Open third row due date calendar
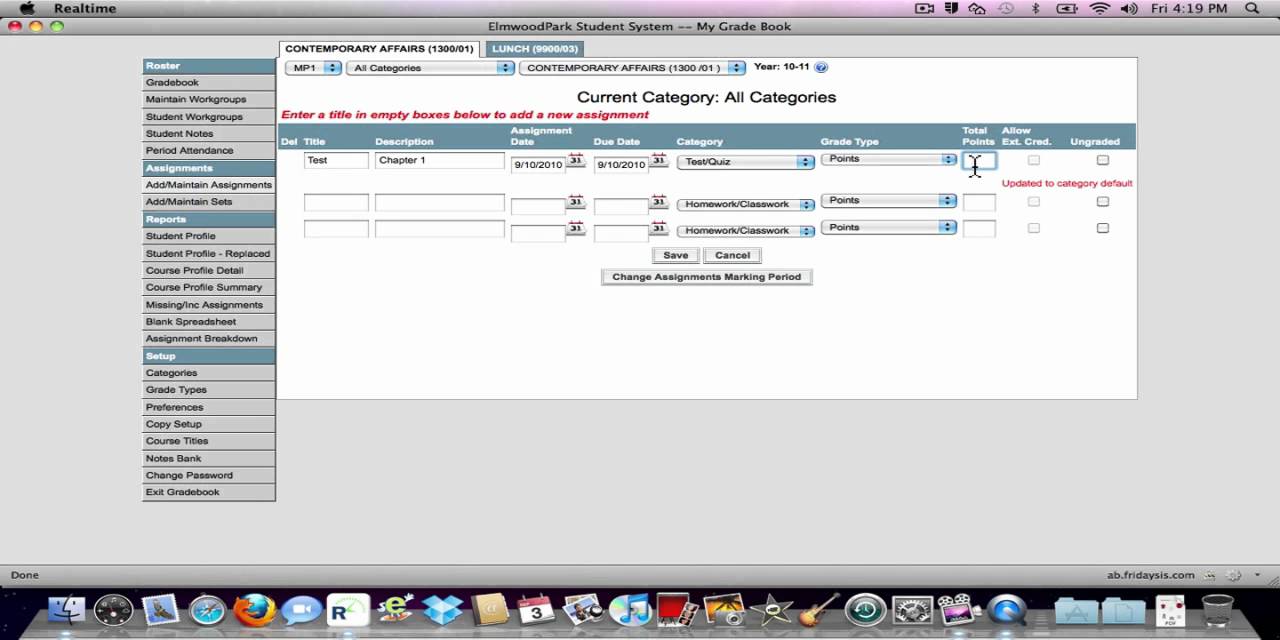Viewport: 1280px width, 640px height. click(659, 228)
